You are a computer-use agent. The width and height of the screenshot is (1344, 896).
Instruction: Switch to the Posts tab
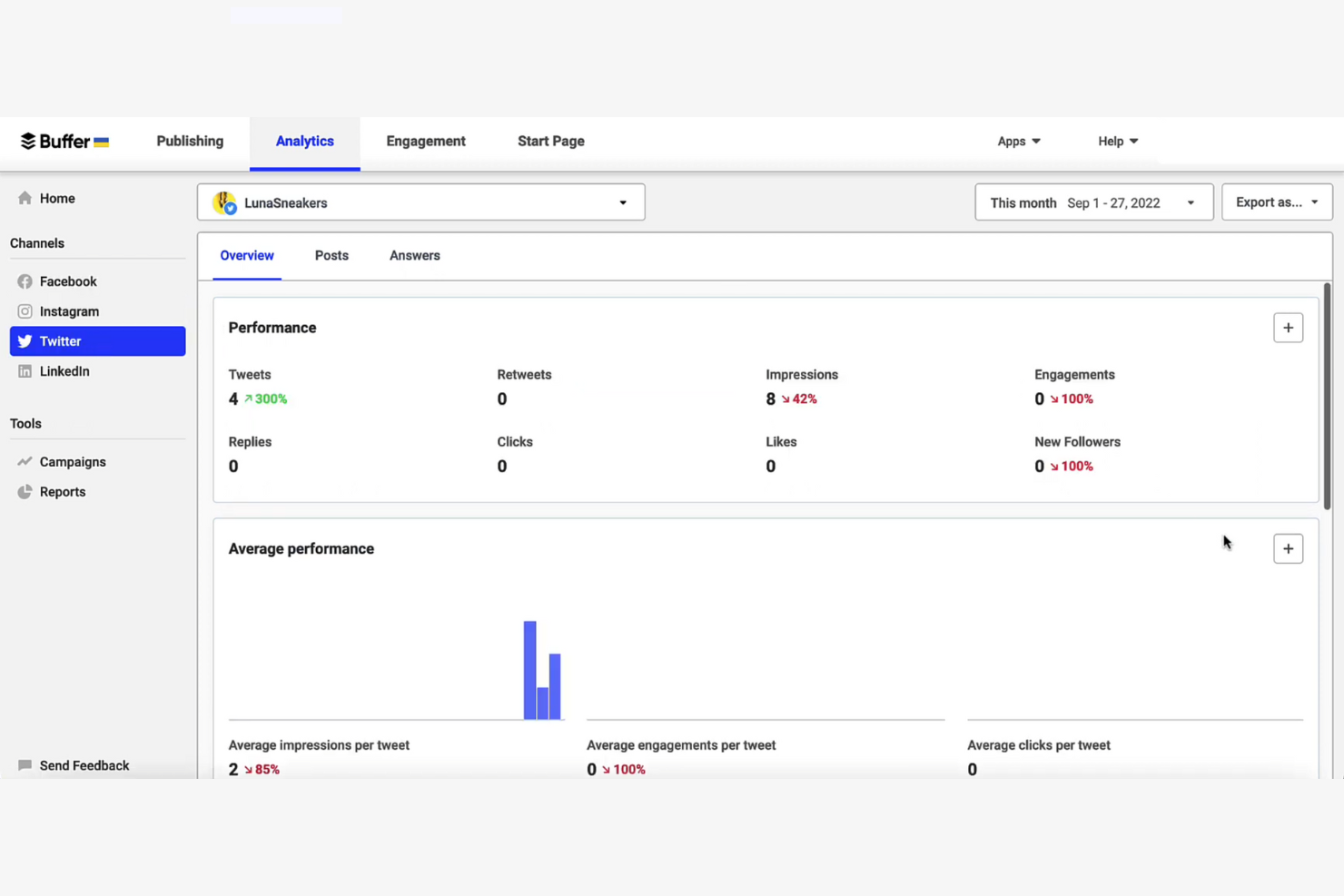[x=331, y=255]
